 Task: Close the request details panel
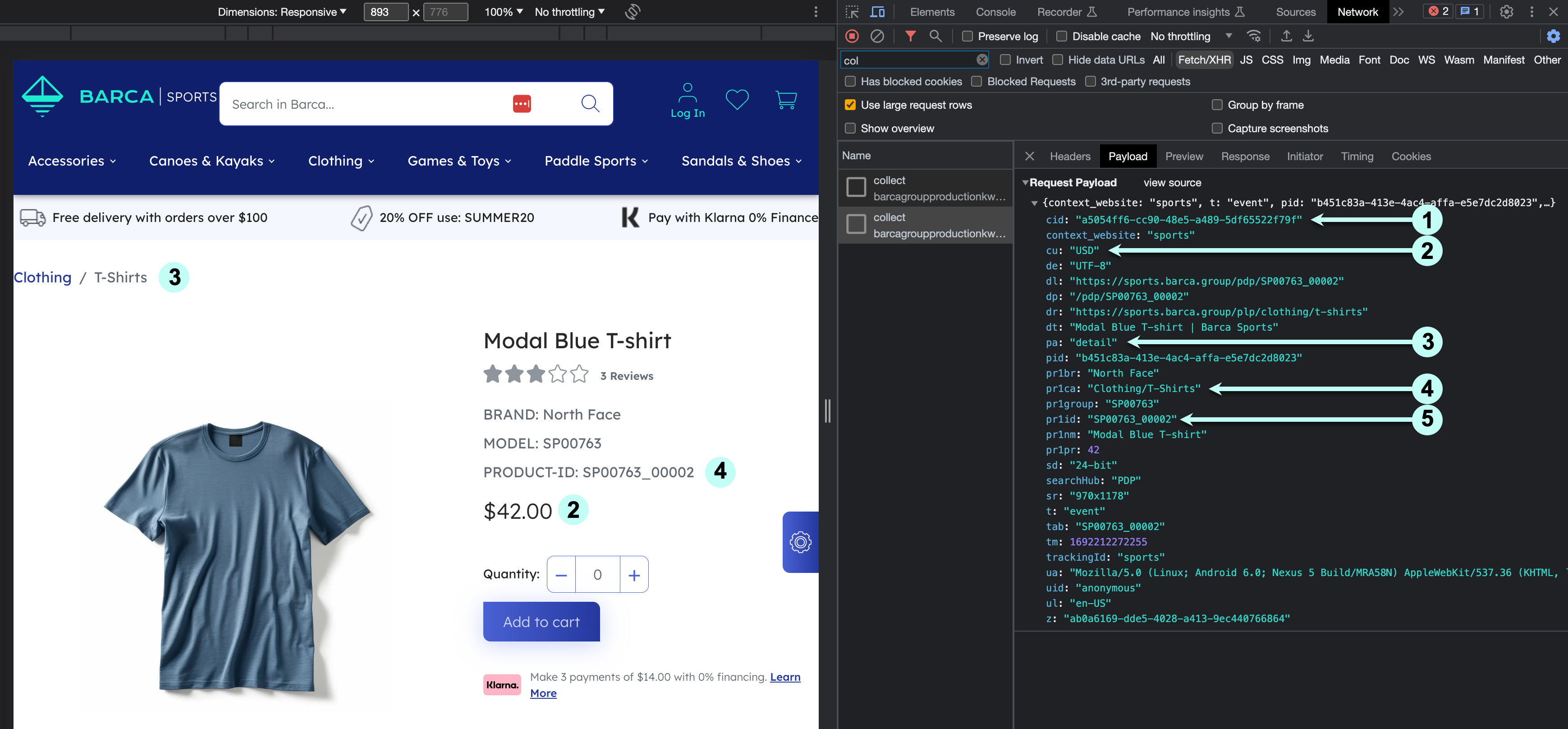(1029, 156)
